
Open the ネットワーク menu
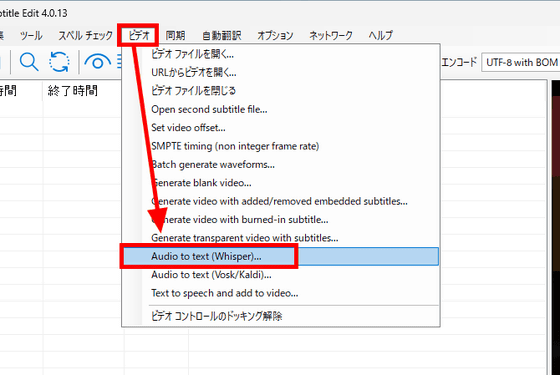pyautogui.click(x=331, y=35)
